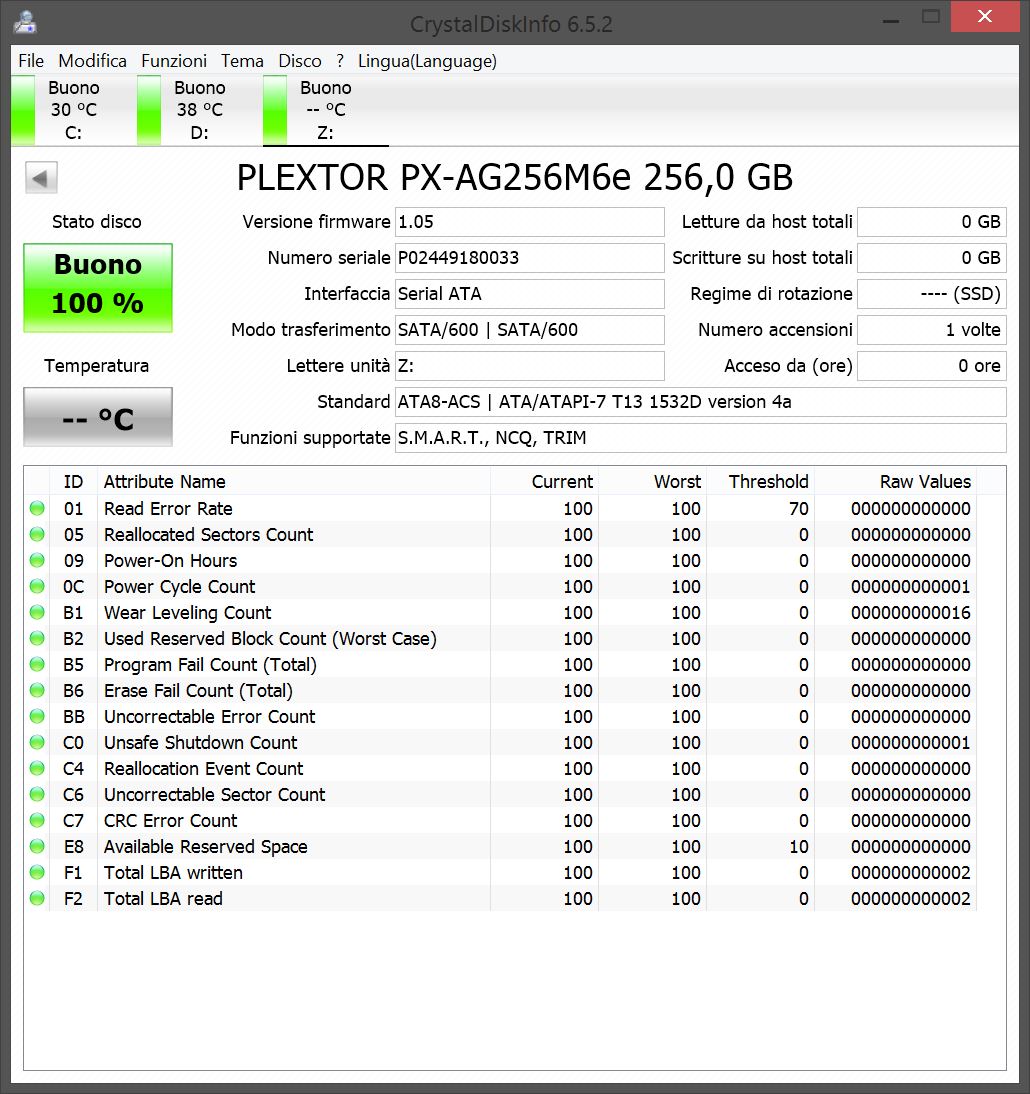Click the Acceso da (ore) 0 ore field

pos(932,366)
